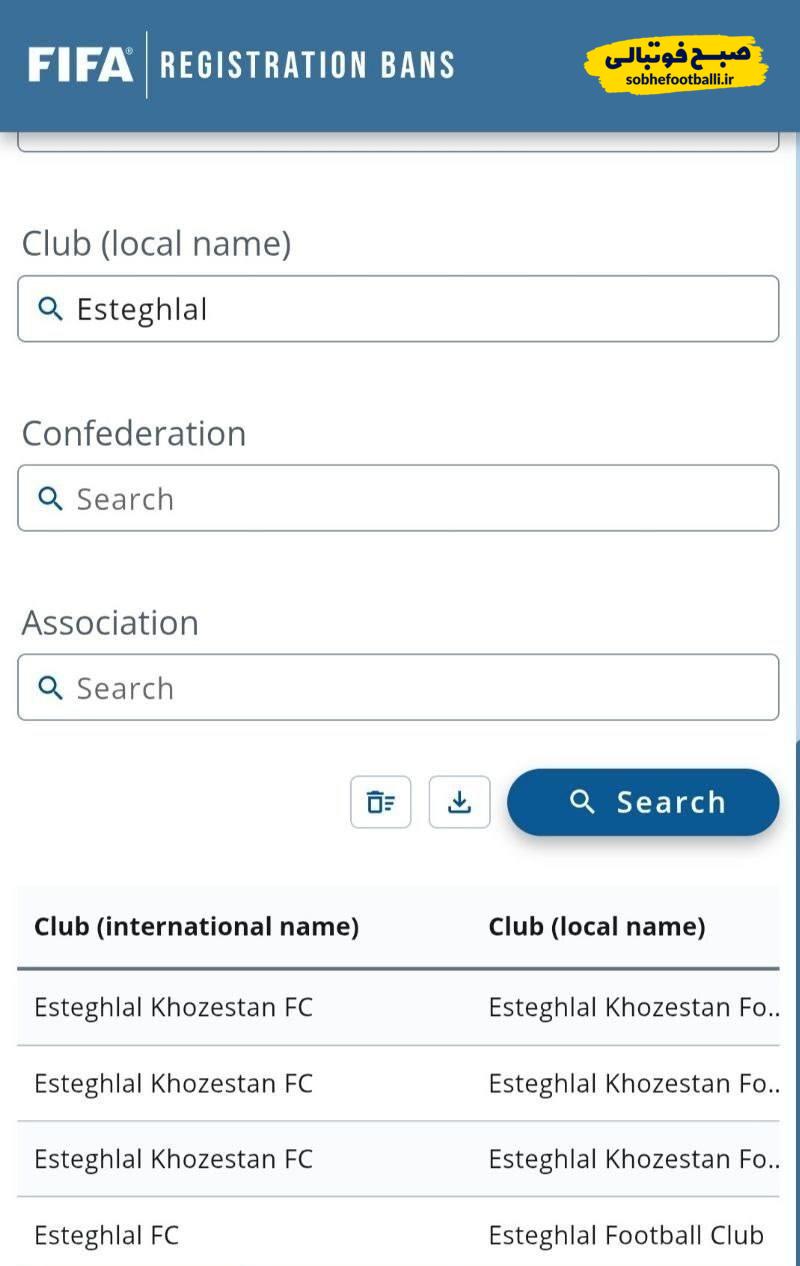Screen dimensions: 800x1266
Task: Click the partially visible field at top
Action: tap(398, 144)
